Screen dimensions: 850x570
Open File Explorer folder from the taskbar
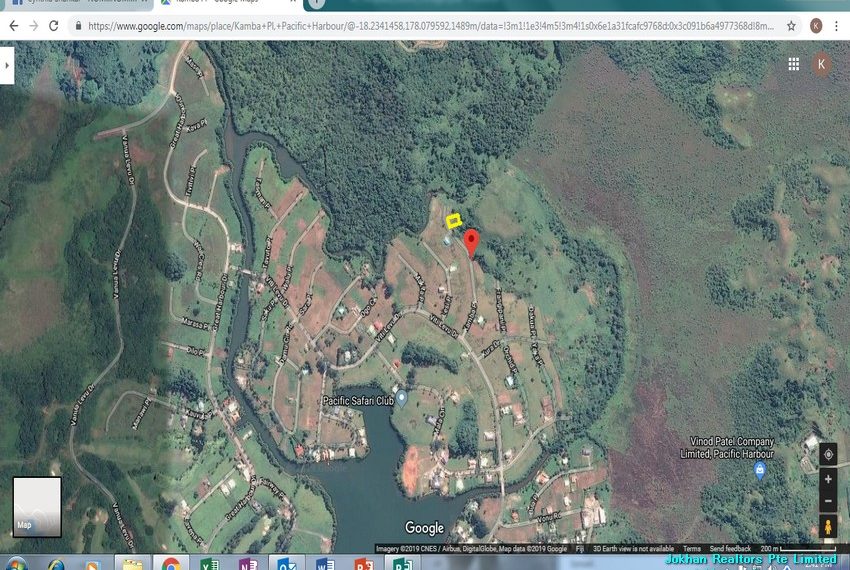point(132,565)
